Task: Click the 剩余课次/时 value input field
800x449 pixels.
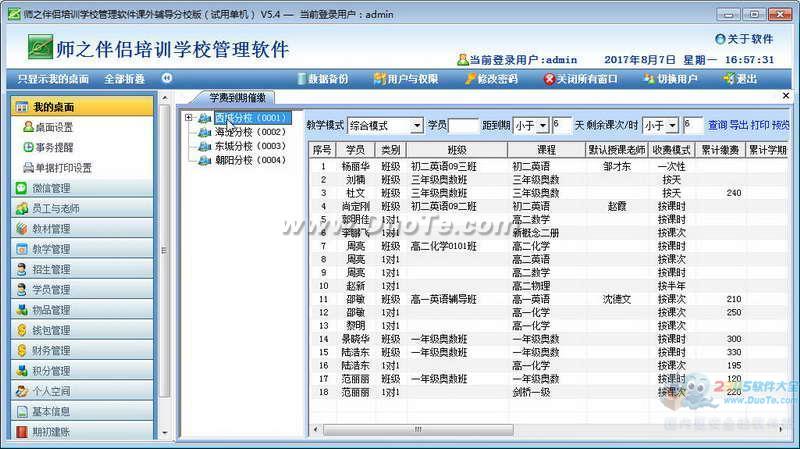Action: click(693, 126)
